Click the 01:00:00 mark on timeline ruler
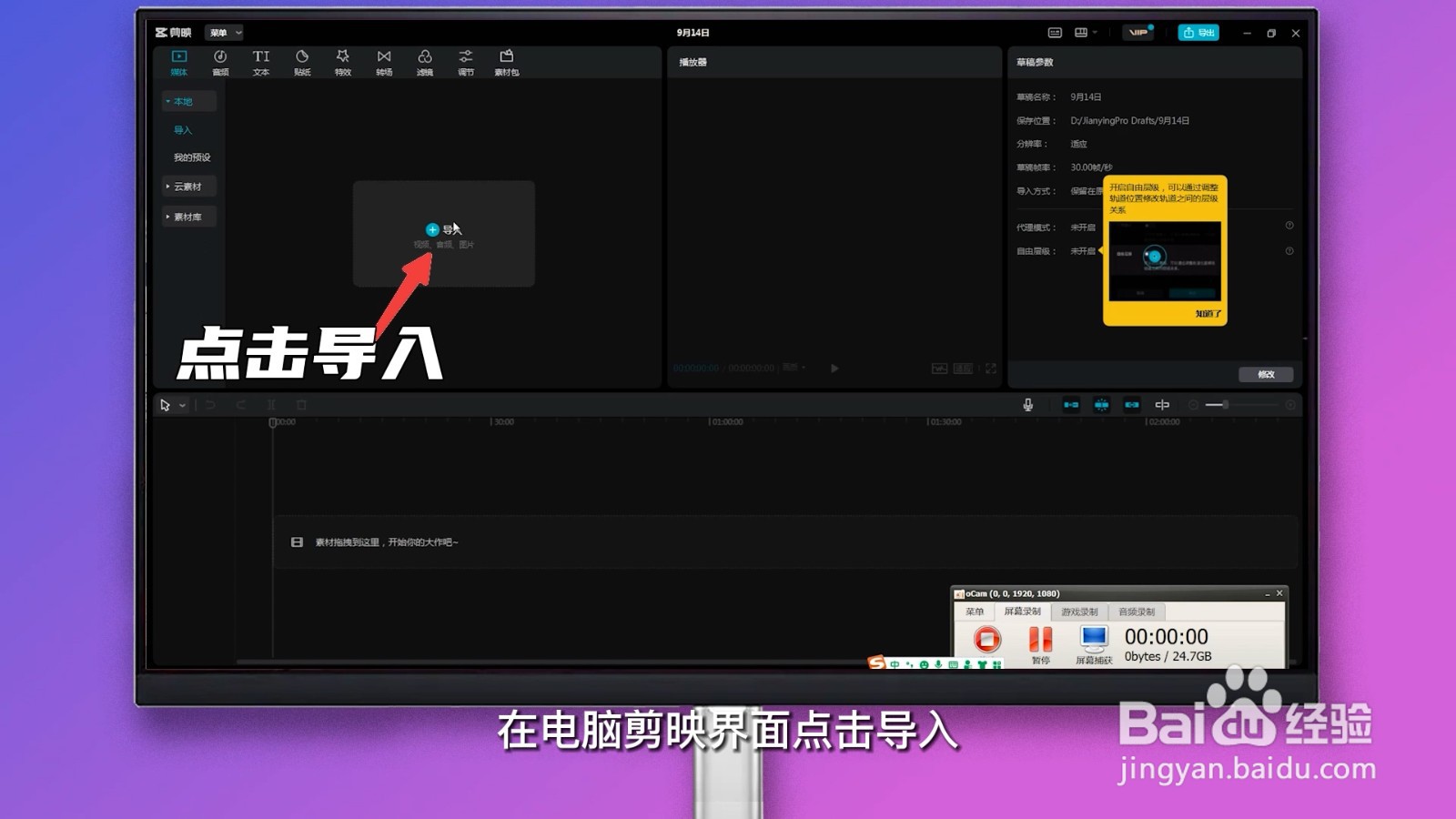The height and width of the screenshot is (819, 1456). pyautogui.click(x=727, y=422)
